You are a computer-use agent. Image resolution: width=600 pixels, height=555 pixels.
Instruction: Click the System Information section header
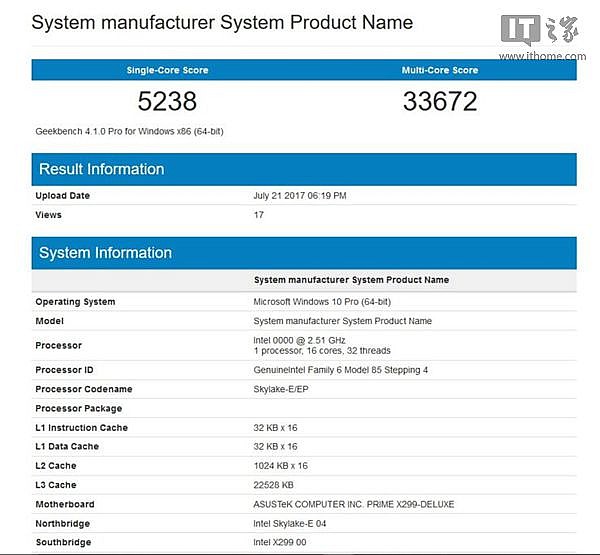[105, 253]
